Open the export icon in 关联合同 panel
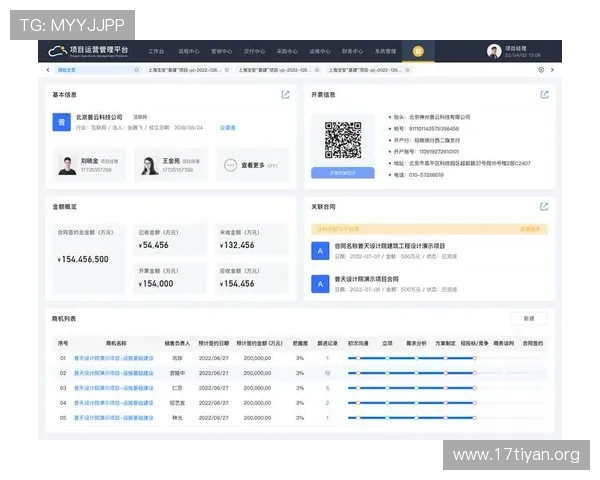The height and width of the screenshot is (480, 600). tap(544, 207)
